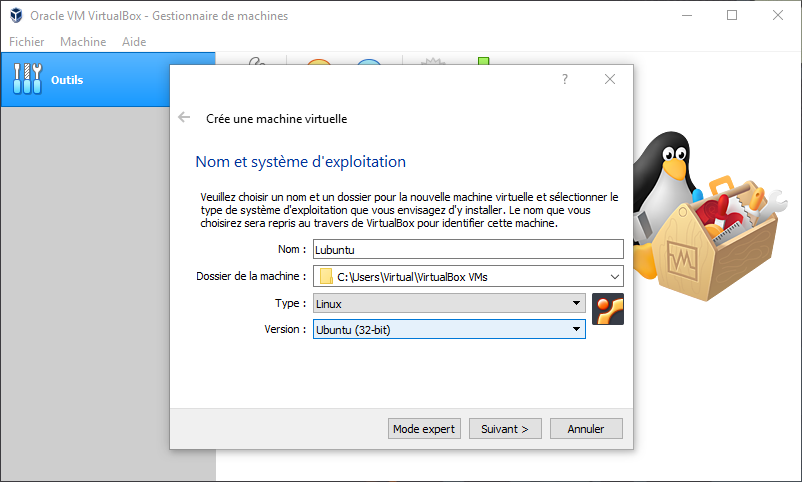Click the Ubuntu OS type icon

(x=608, y=309)
